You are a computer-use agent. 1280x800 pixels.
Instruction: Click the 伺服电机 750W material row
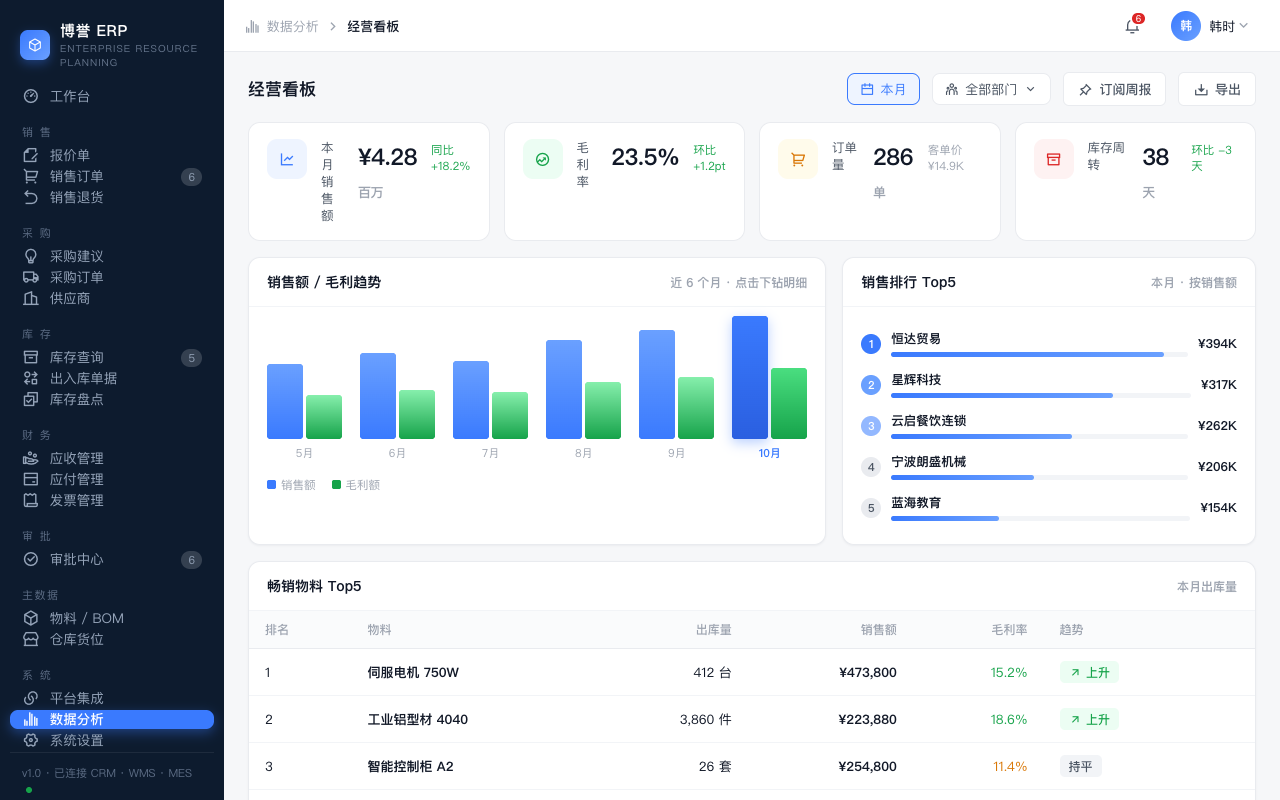pos(752,672)
